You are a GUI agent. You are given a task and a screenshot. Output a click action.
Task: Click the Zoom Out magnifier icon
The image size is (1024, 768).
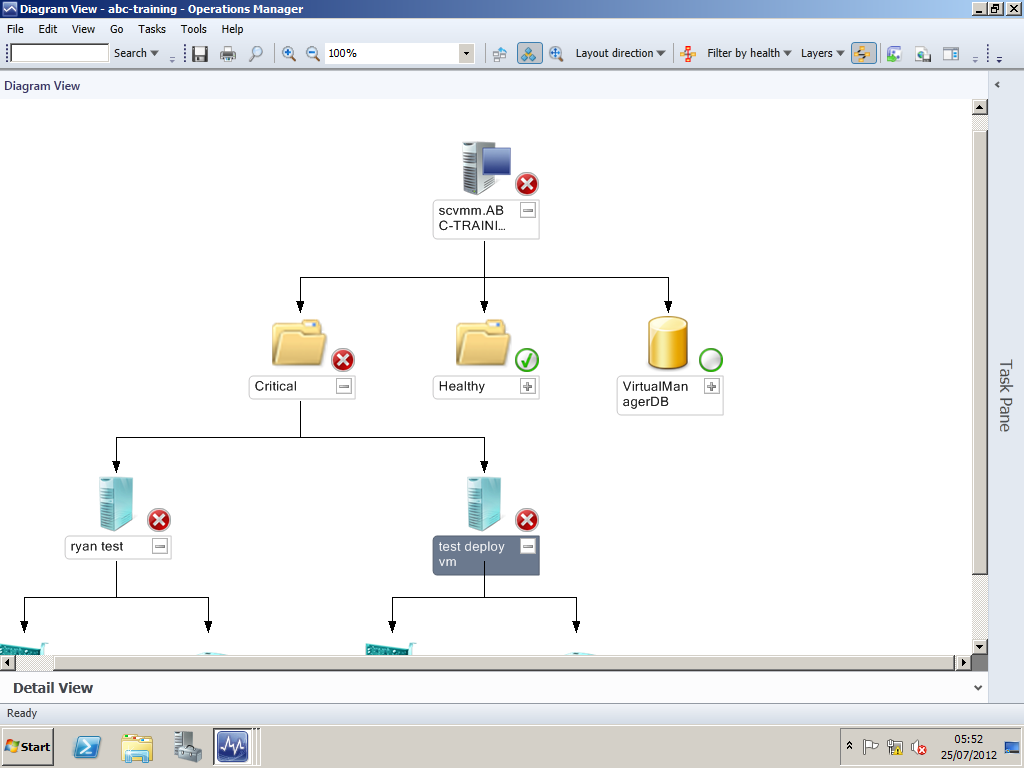pyautogui.click(x=313, y=54)
